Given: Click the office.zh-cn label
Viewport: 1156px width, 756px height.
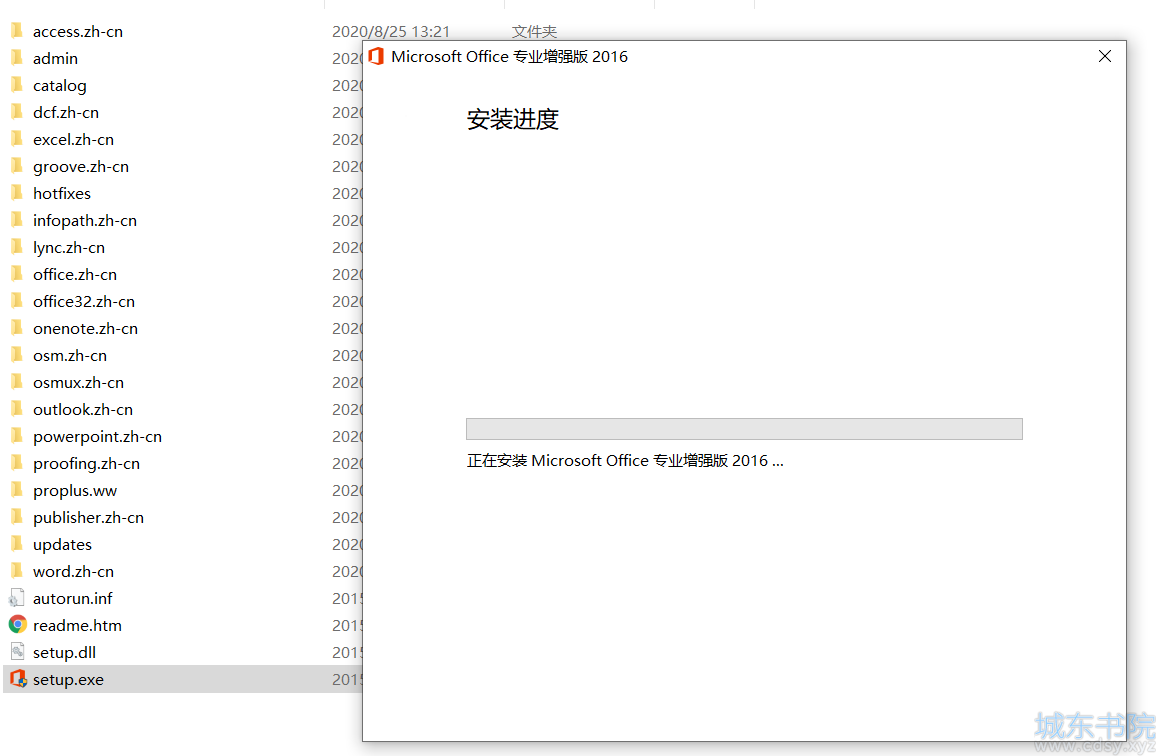Looking at the screenshot, I should 74,274.
